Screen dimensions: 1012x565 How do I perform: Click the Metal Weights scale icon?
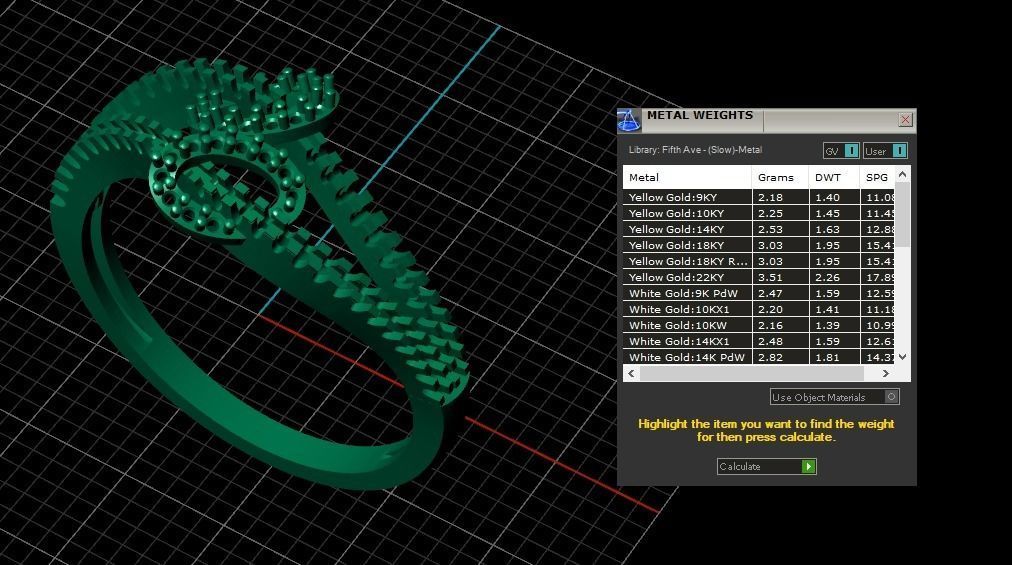629,120
